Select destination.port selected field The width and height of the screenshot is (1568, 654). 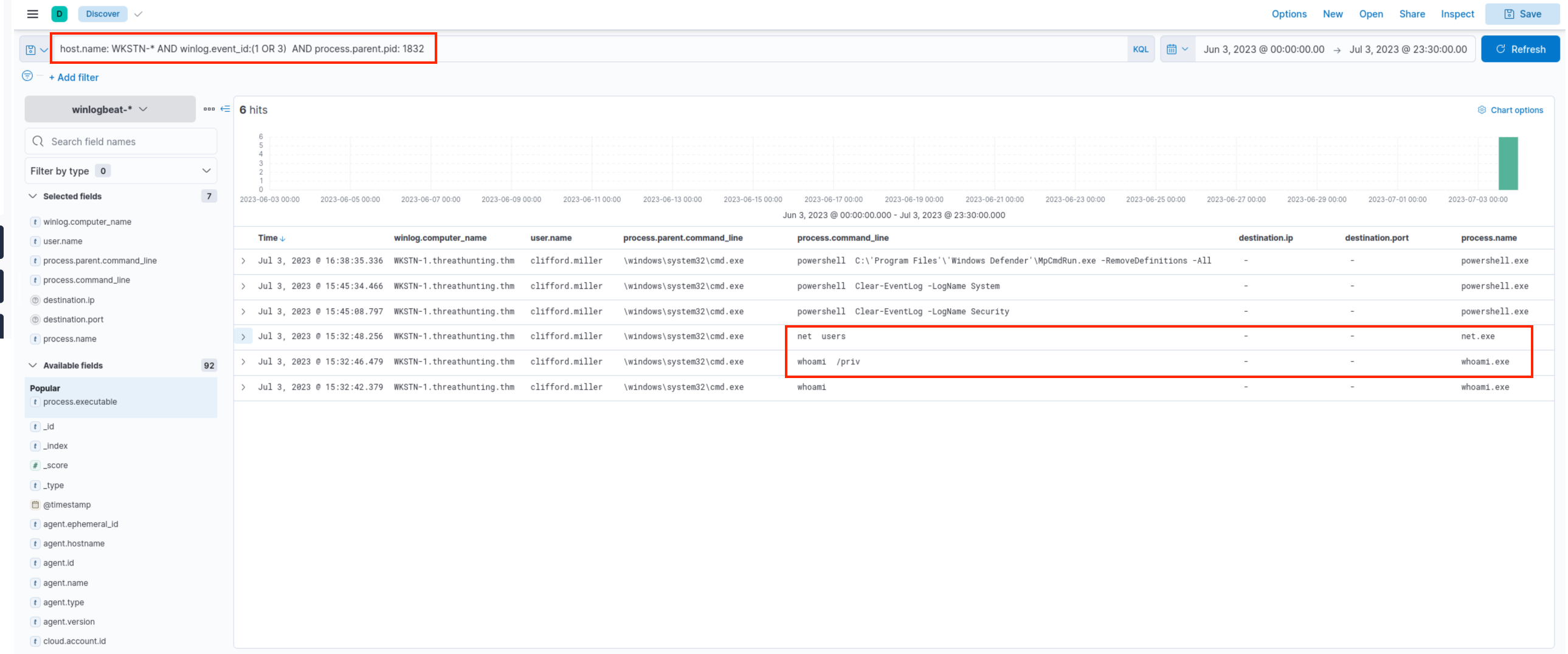tap(73, 320)
